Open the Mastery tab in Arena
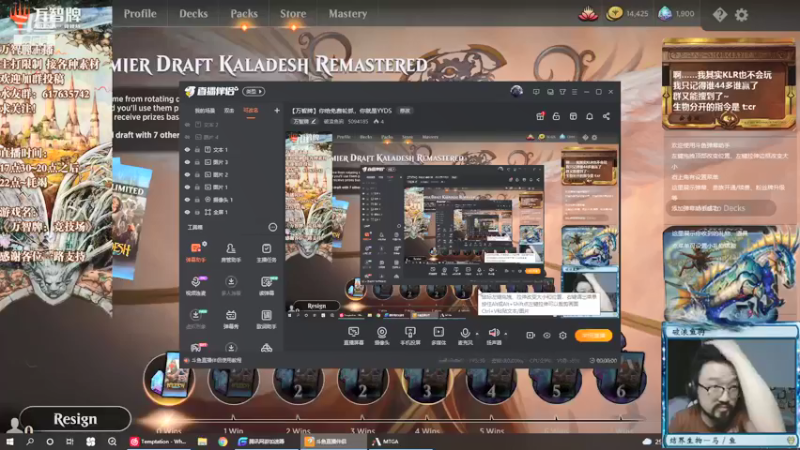The width and height of the screenshot is (800, 450). (347, 14)
